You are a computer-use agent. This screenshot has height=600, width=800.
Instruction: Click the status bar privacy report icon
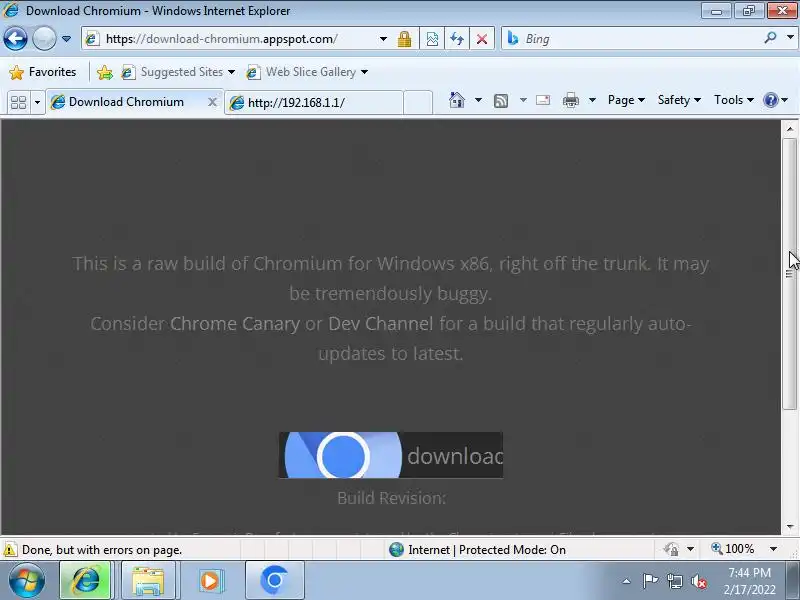pos(671,549)
